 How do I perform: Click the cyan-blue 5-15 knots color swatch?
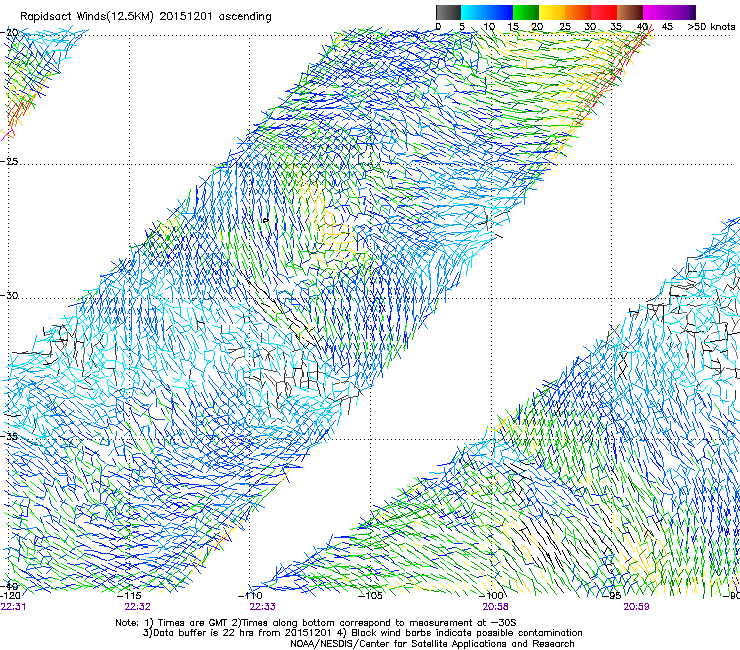pyautogui.click(x=487, y=12)
